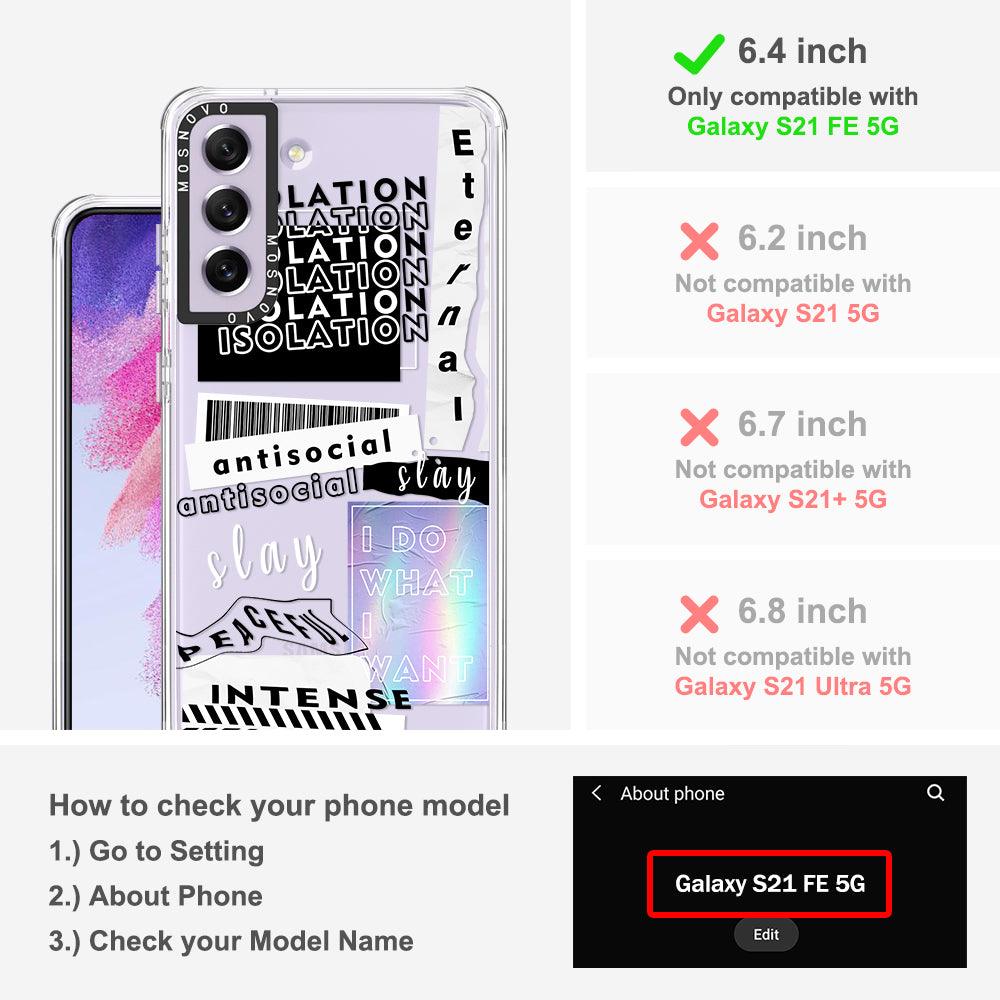The image size is (1000, 1000).
Task: Click the red X beside 6.8 inch
Action: pyautogui.click(x=699, y=614)
